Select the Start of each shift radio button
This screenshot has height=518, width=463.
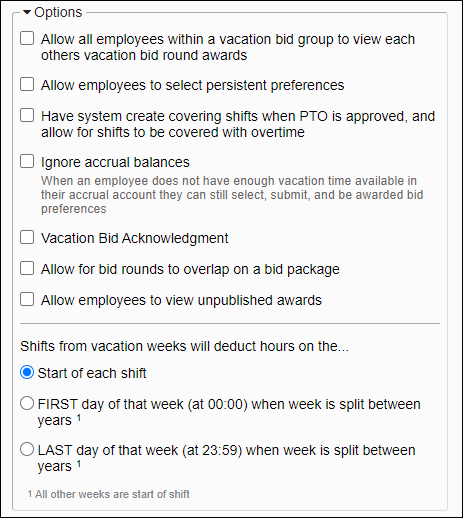[x=27, y=372]
